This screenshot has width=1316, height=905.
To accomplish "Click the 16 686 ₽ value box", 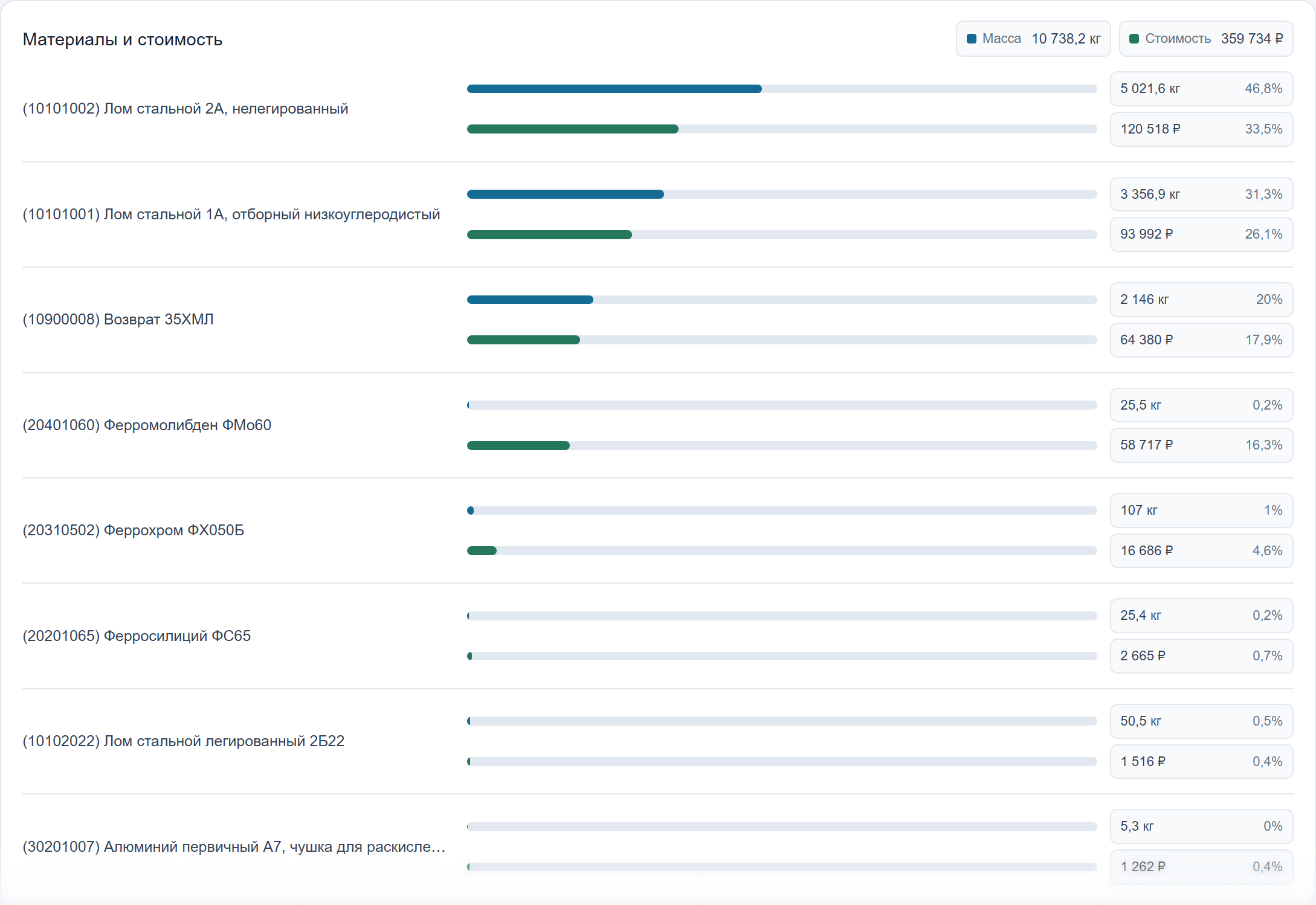I will 1201,550.
